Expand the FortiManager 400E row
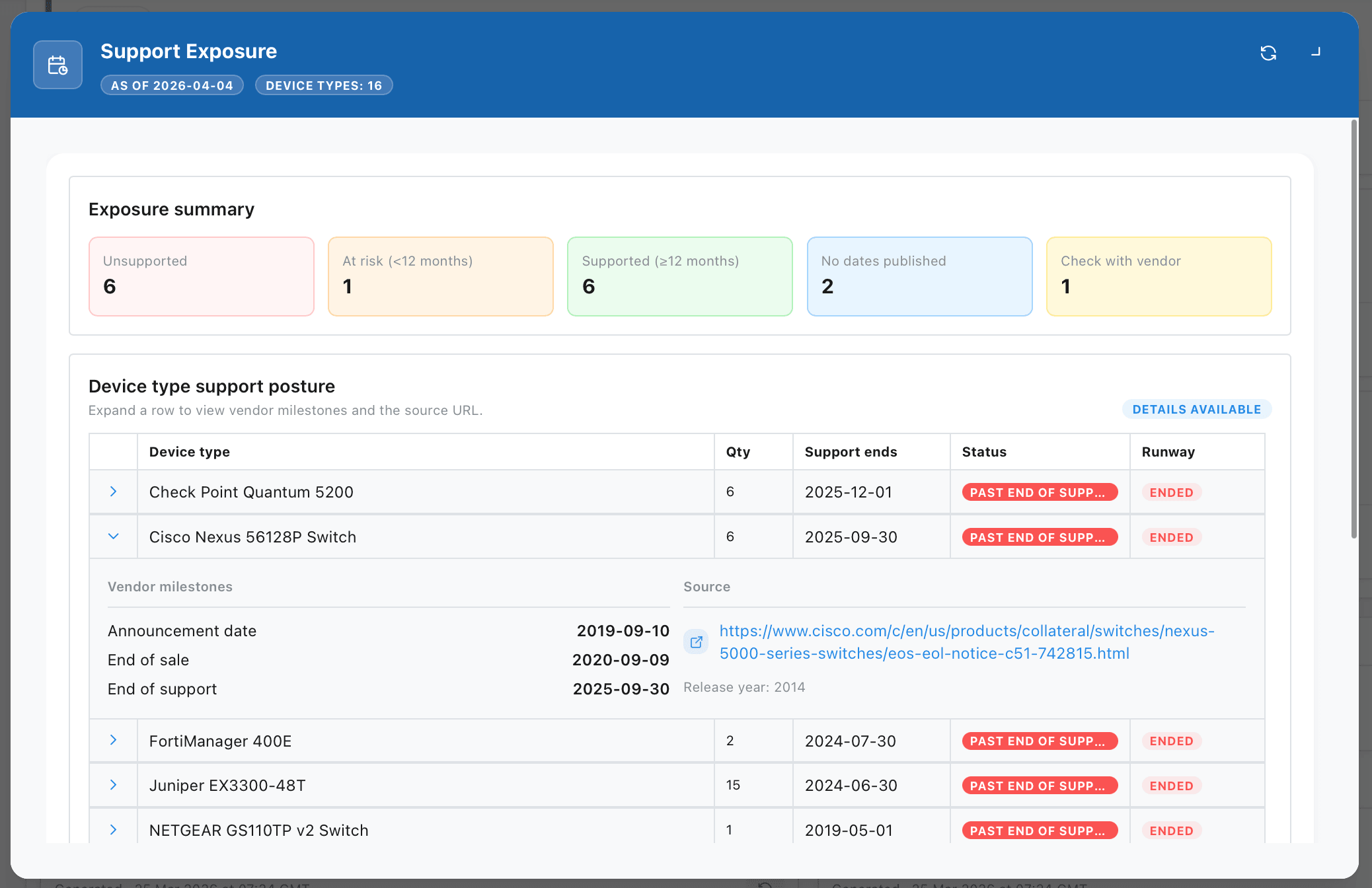 pyautogui.click(x=113, y=740)
